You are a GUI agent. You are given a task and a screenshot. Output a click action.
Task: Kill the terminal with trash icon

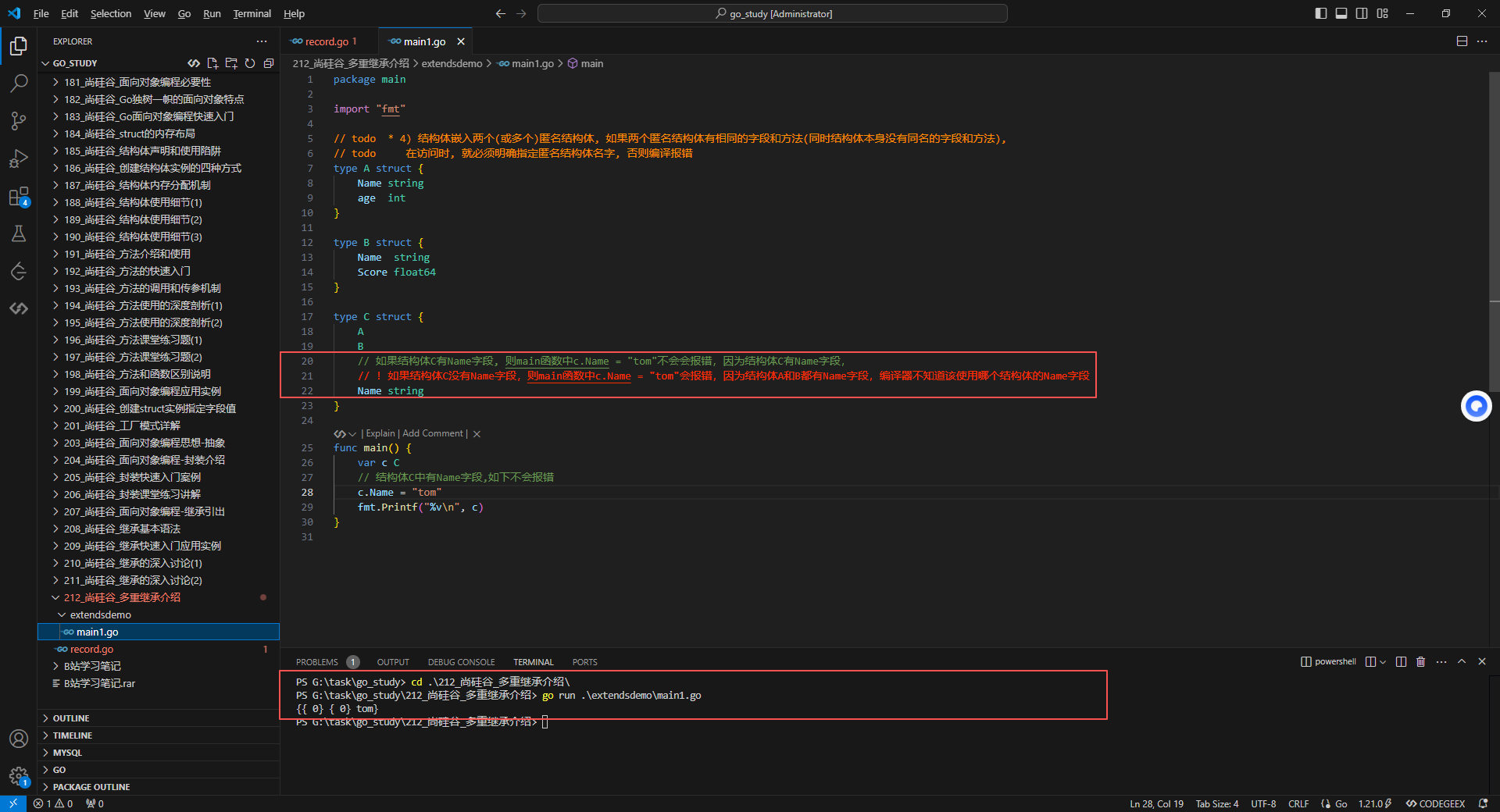(x=1421, y=661)
